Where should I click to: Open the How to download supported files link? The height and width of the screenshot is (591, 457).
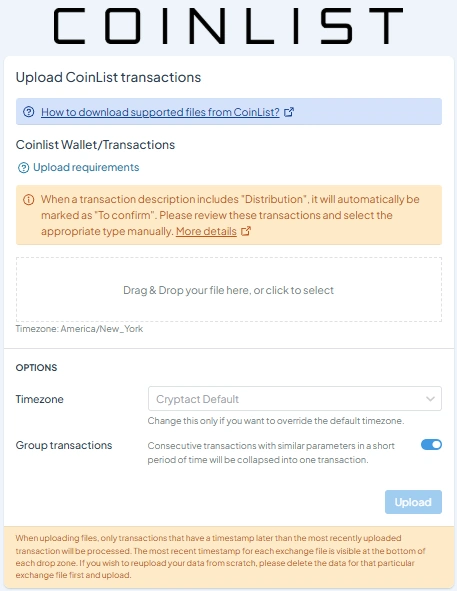[x=160, y=112]
